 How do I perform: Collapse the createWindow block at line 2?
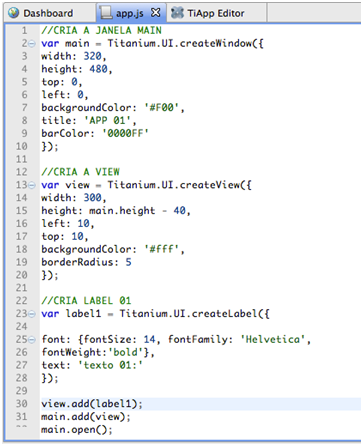point(32,44)
